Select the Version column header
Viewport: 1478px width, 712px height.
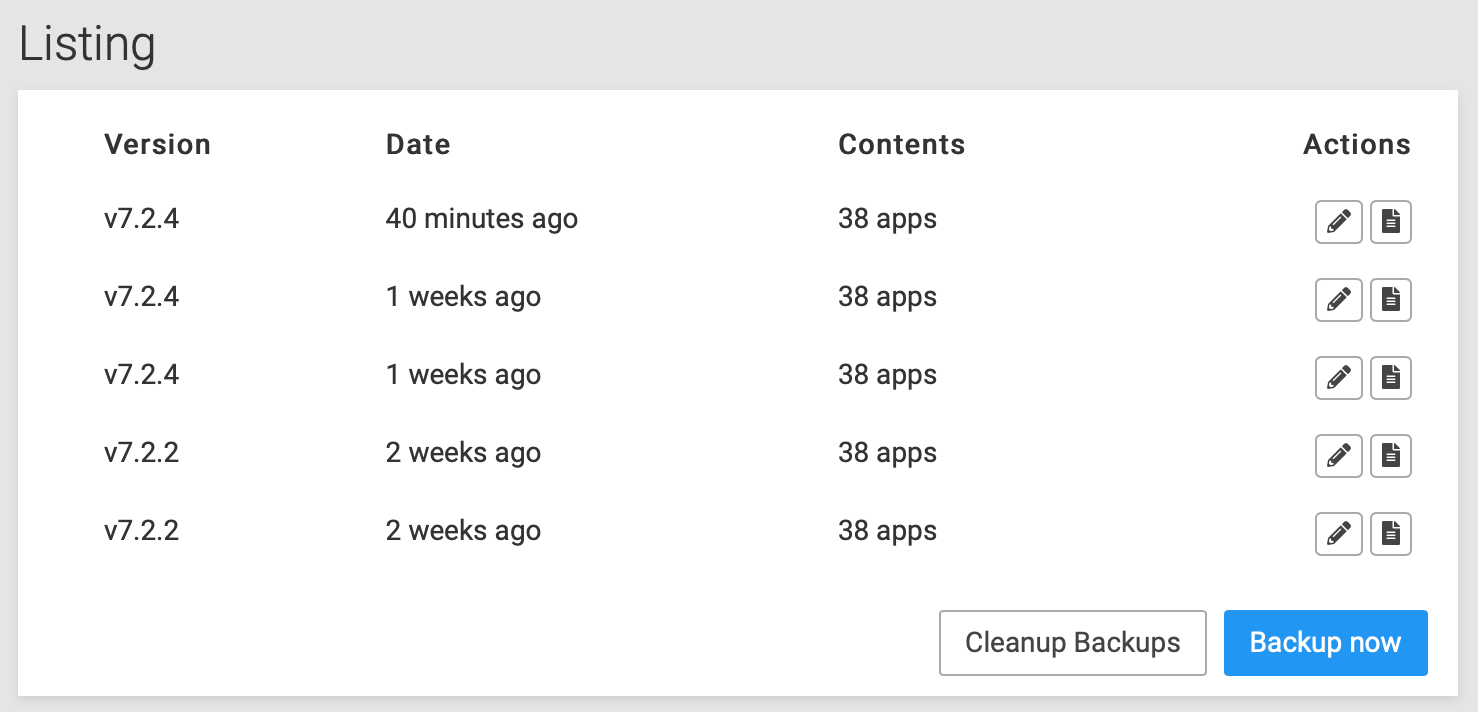pyautogui.click(x=157, y=145)
